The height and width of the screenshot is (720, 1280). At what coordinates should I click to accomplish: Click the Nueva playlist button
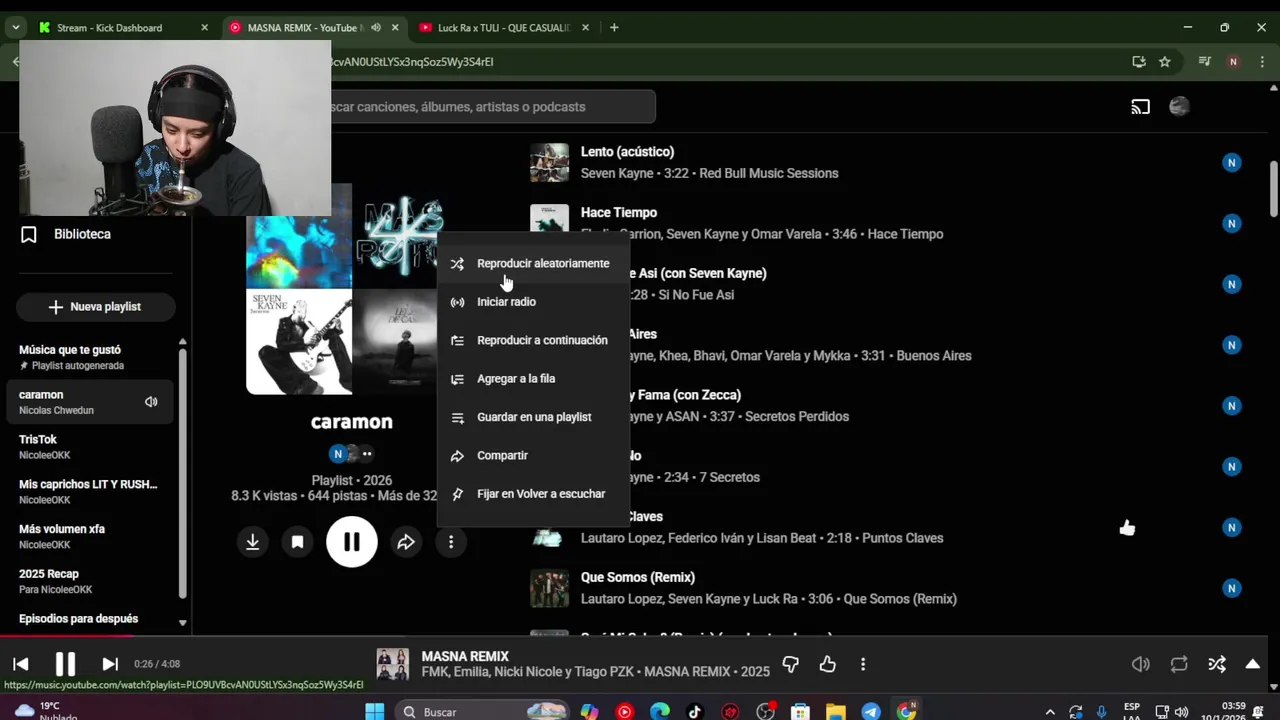coord(96,307)
